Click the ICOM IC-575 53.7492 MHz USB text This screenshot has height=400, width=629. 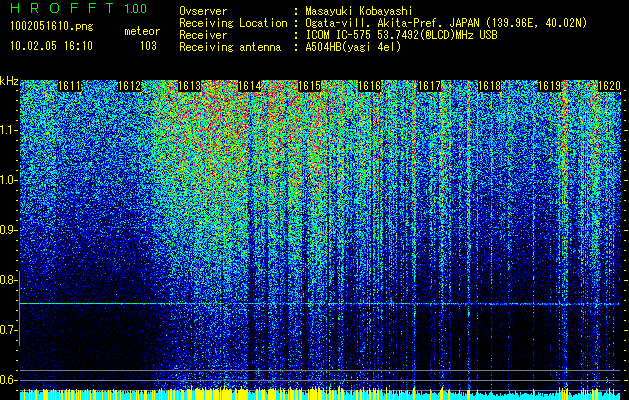coord(401,35)
